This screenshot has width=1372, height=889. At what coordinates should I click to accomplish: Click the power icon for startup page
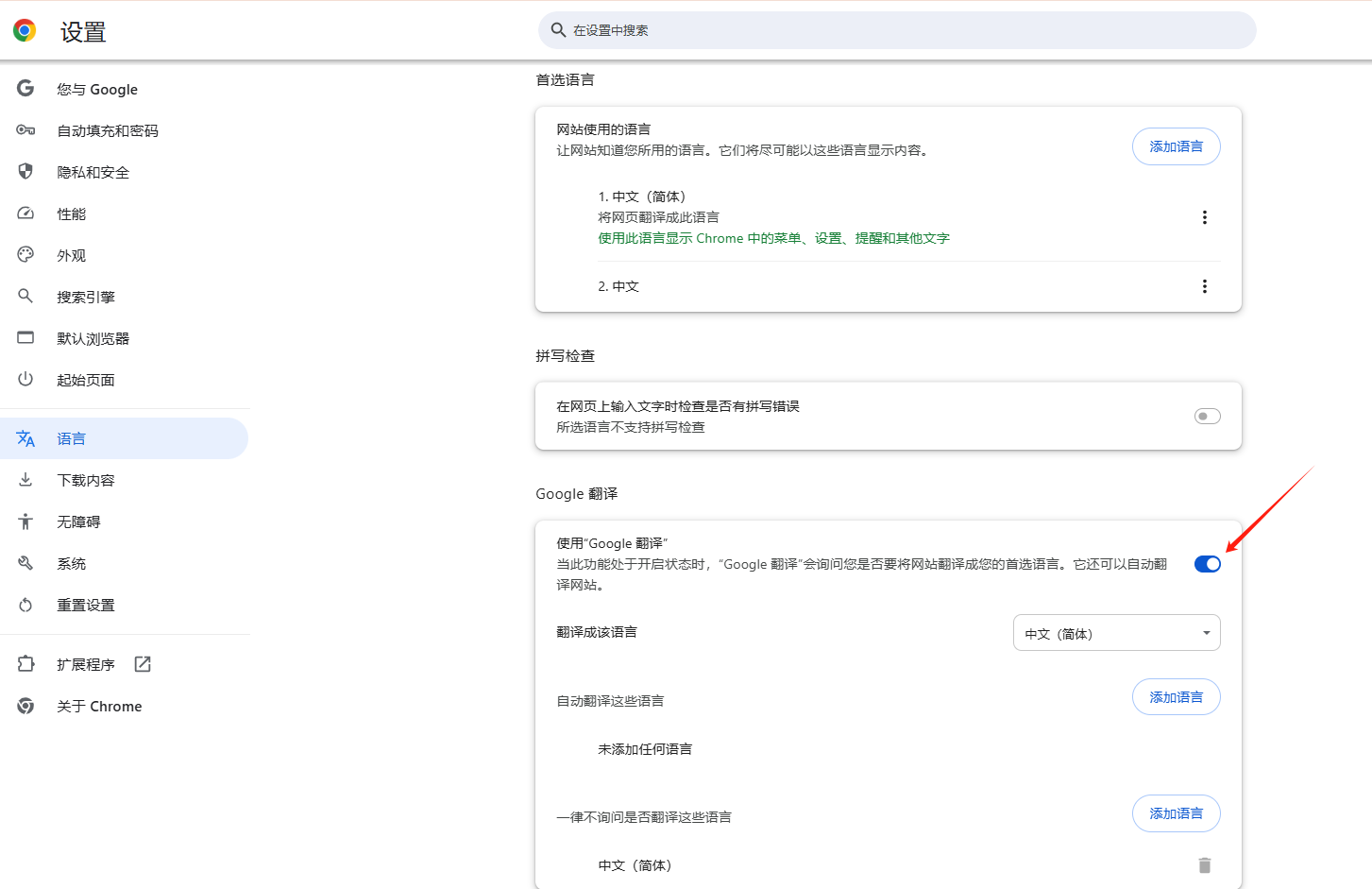coord(25,379)
